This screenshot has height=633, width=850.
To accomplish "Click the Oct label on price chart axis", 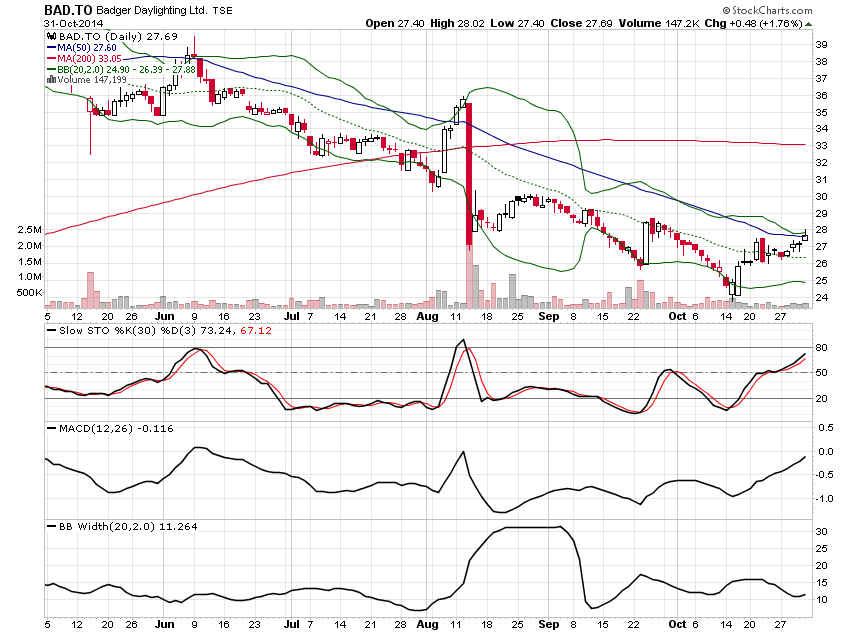I will click(677, 316).
